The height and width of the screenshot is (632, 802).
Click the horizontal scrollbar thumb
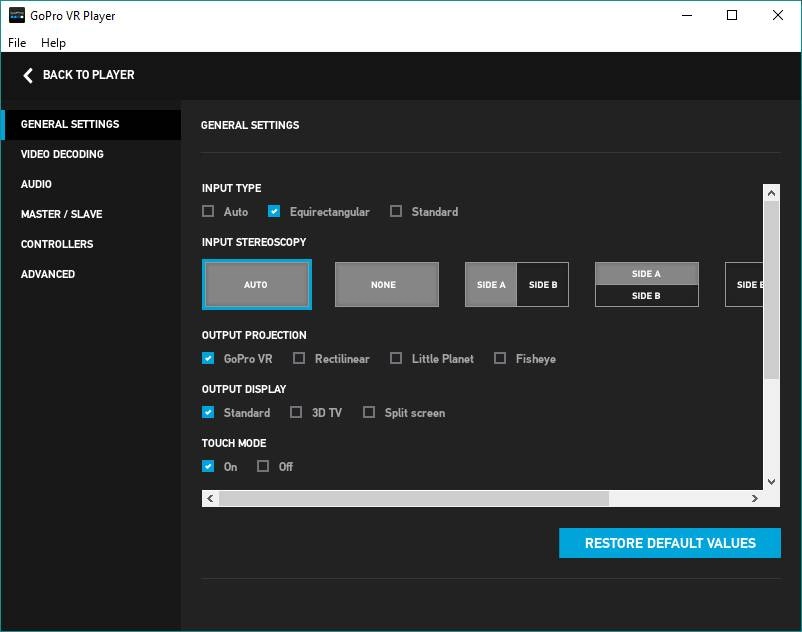(x=414, y=499)
